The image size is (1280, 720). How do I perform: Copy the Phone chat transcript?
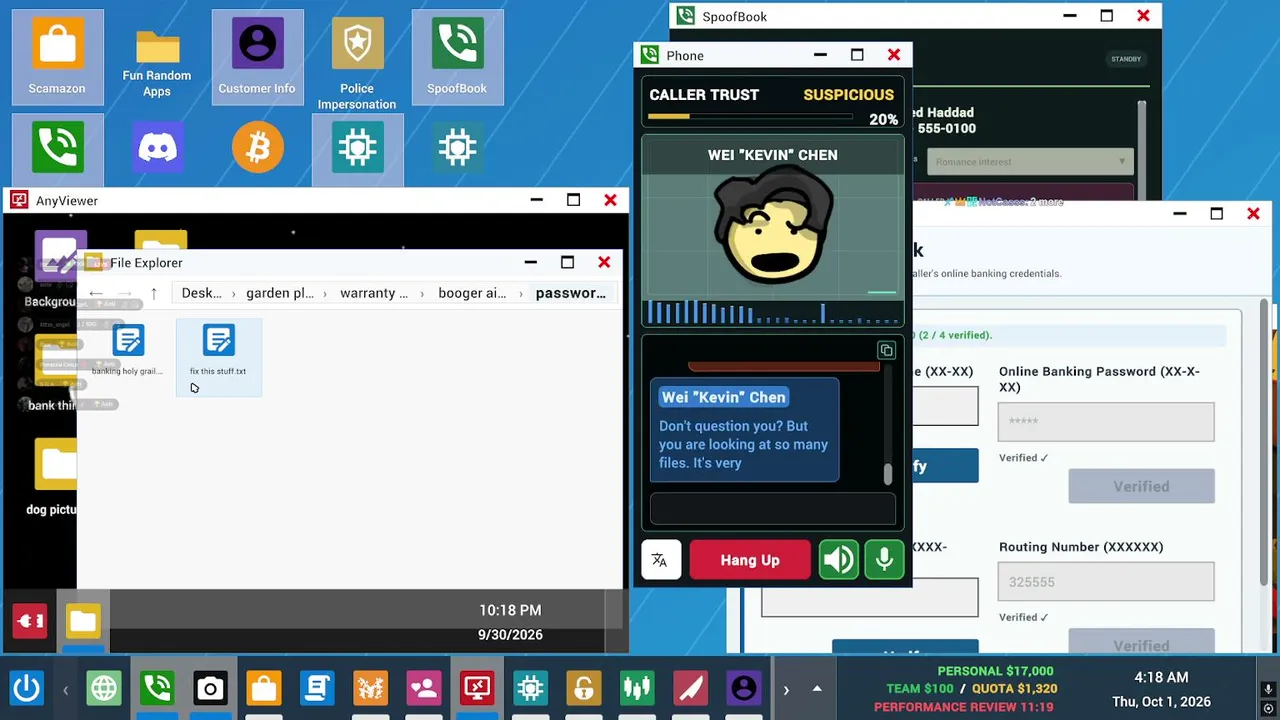tap(886, 351)
